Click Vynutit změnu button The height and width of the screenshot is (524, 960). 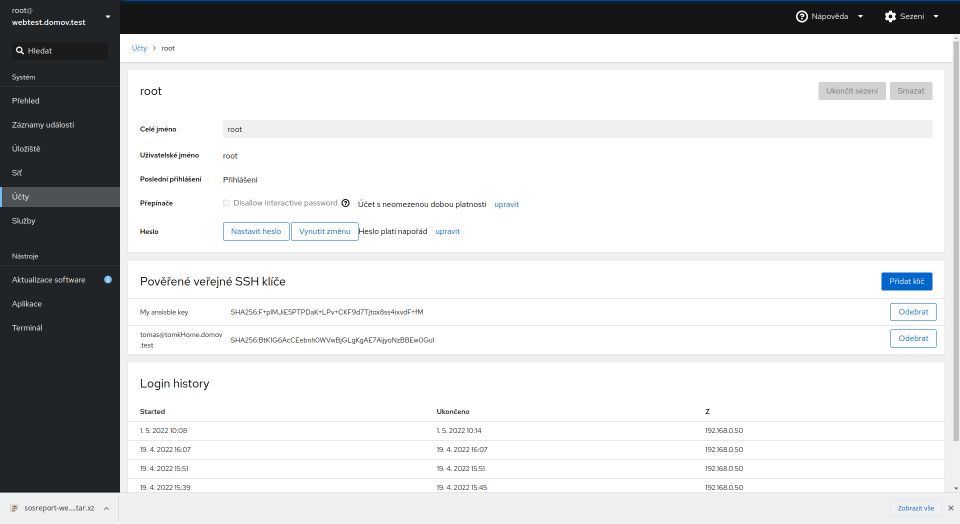click(324, 231)
